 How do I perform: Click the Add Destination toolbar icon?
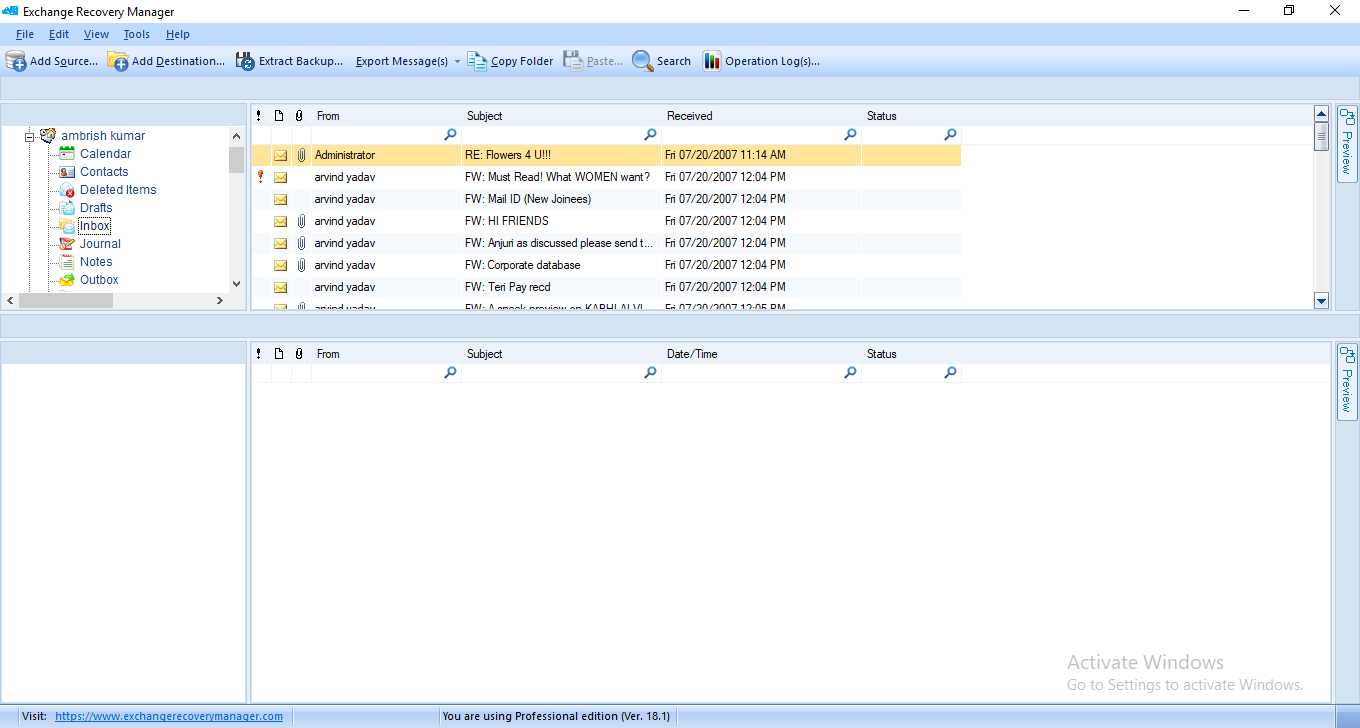118,61
